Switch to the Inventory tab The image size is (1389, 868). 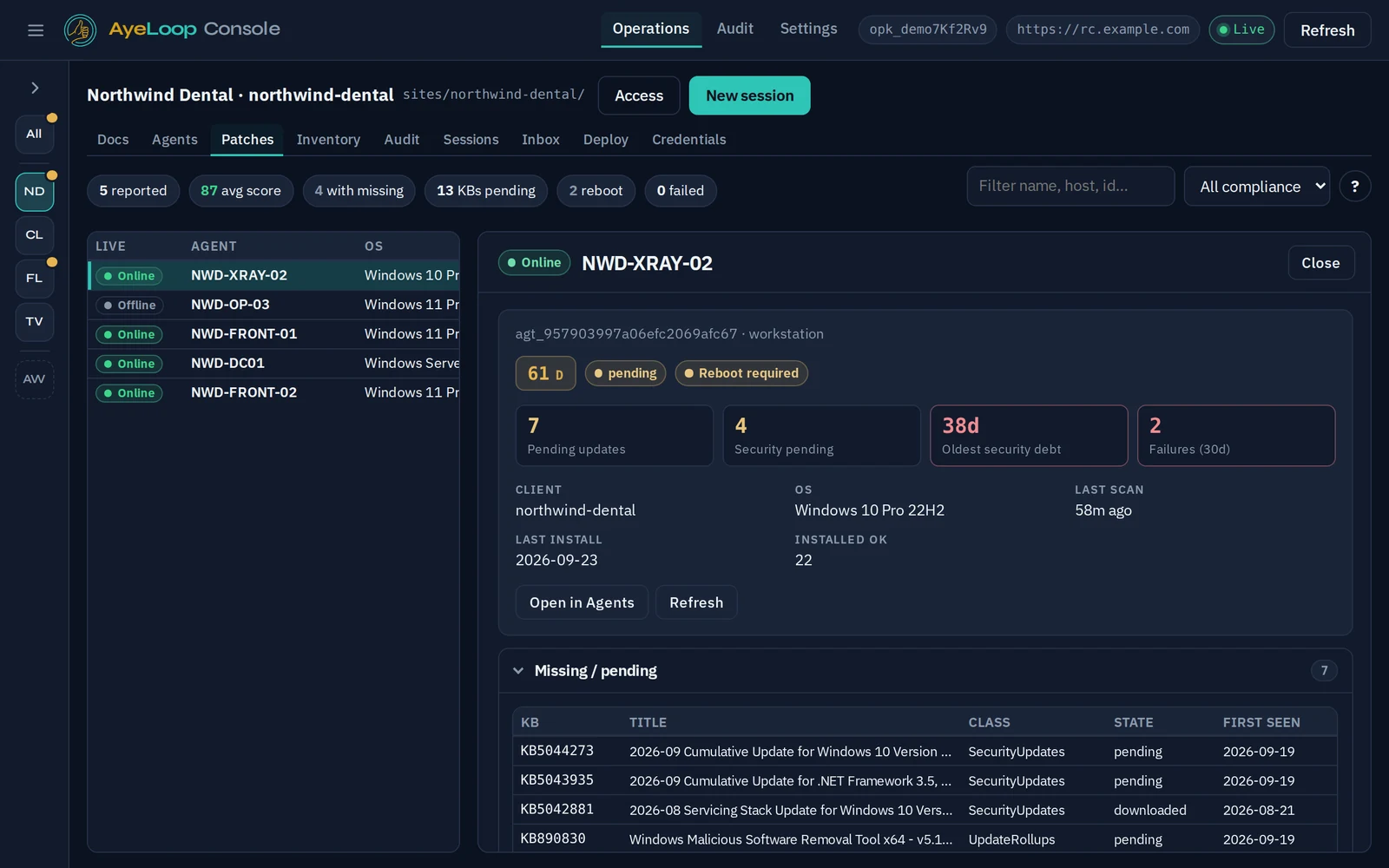328,140
